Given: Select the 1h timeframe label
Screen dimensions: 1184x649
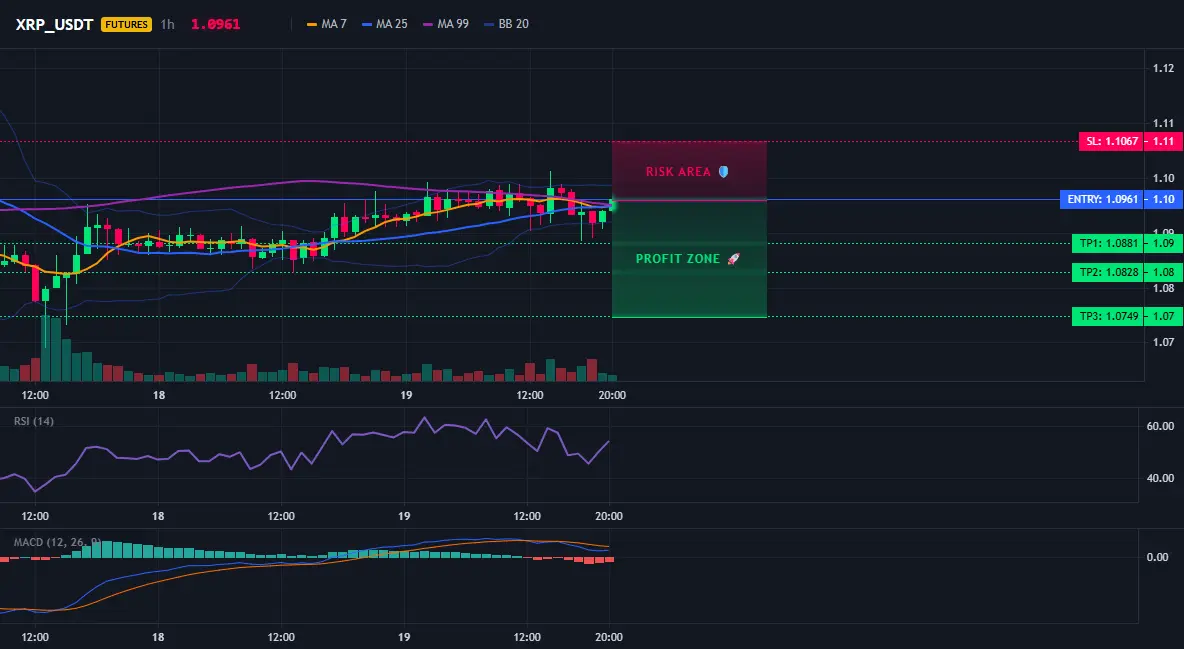Looking at the screenshot, I should pos(168,24).
